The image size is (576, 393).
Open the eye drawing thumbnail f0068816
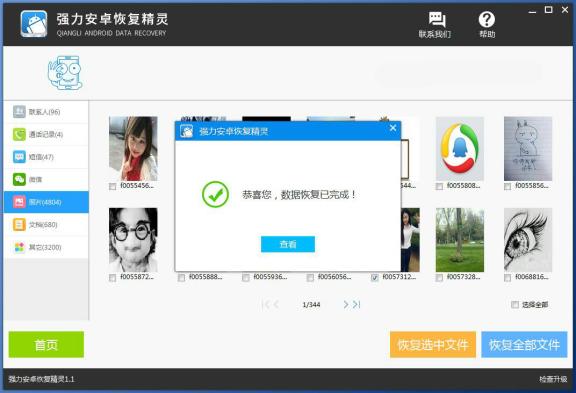click(x=528, y=240)
